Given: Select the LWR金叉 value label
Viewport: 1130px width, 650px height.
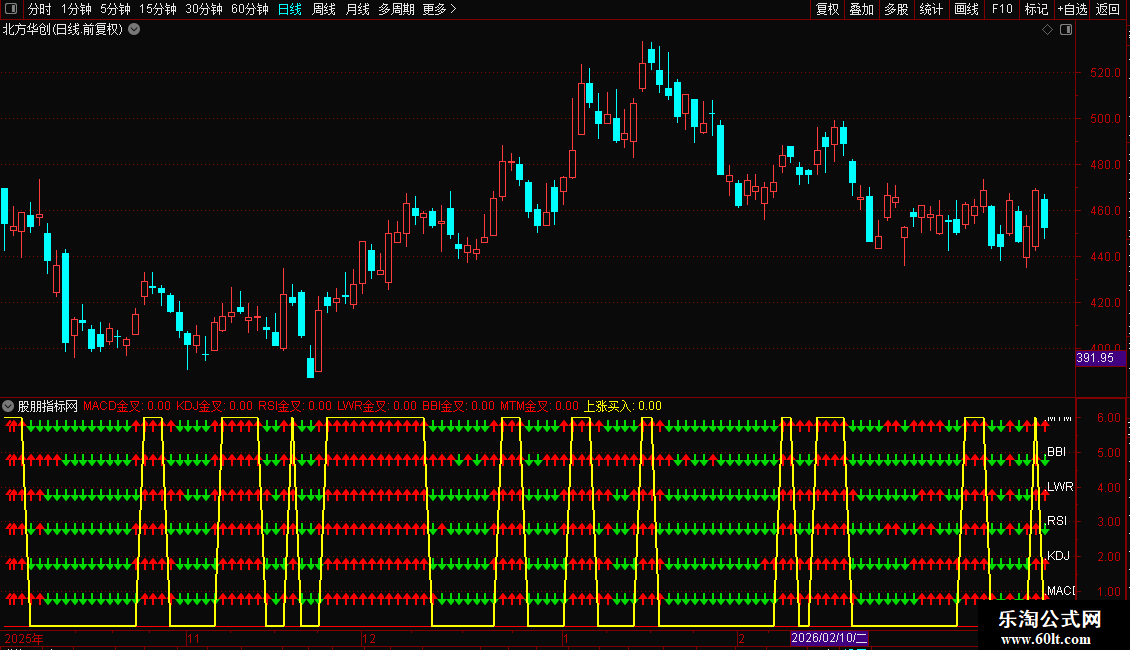Looking at the screenshot, I should 377,406.
